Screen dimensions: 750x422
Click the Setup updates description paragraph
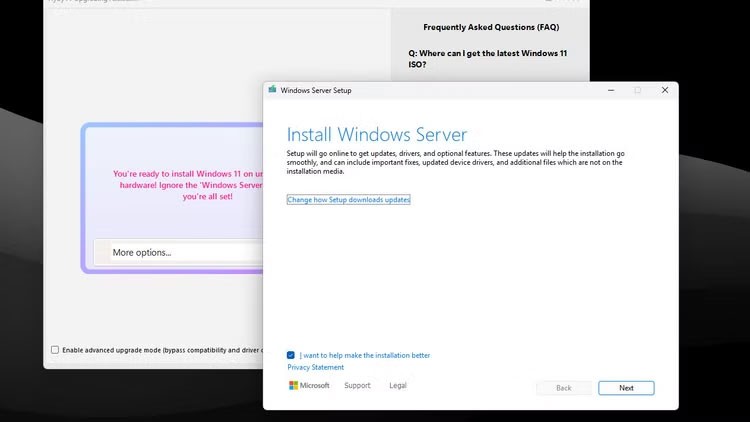(x=455, y=162)
